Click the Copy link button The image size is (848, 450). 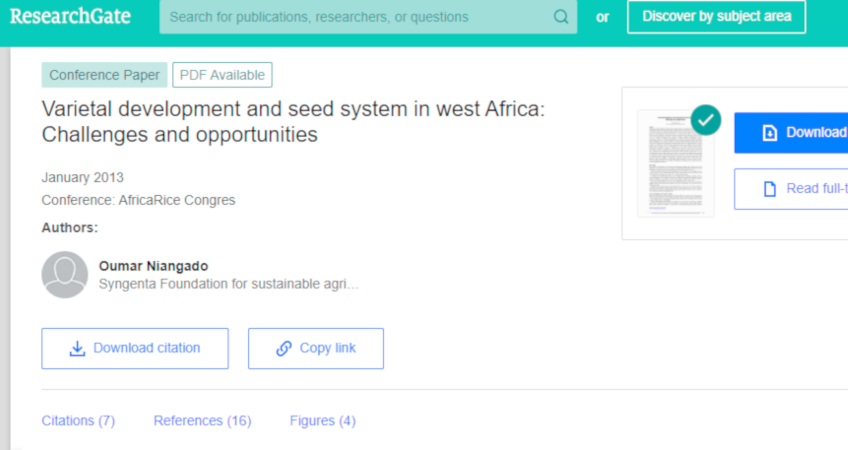(x=316, y=348)
